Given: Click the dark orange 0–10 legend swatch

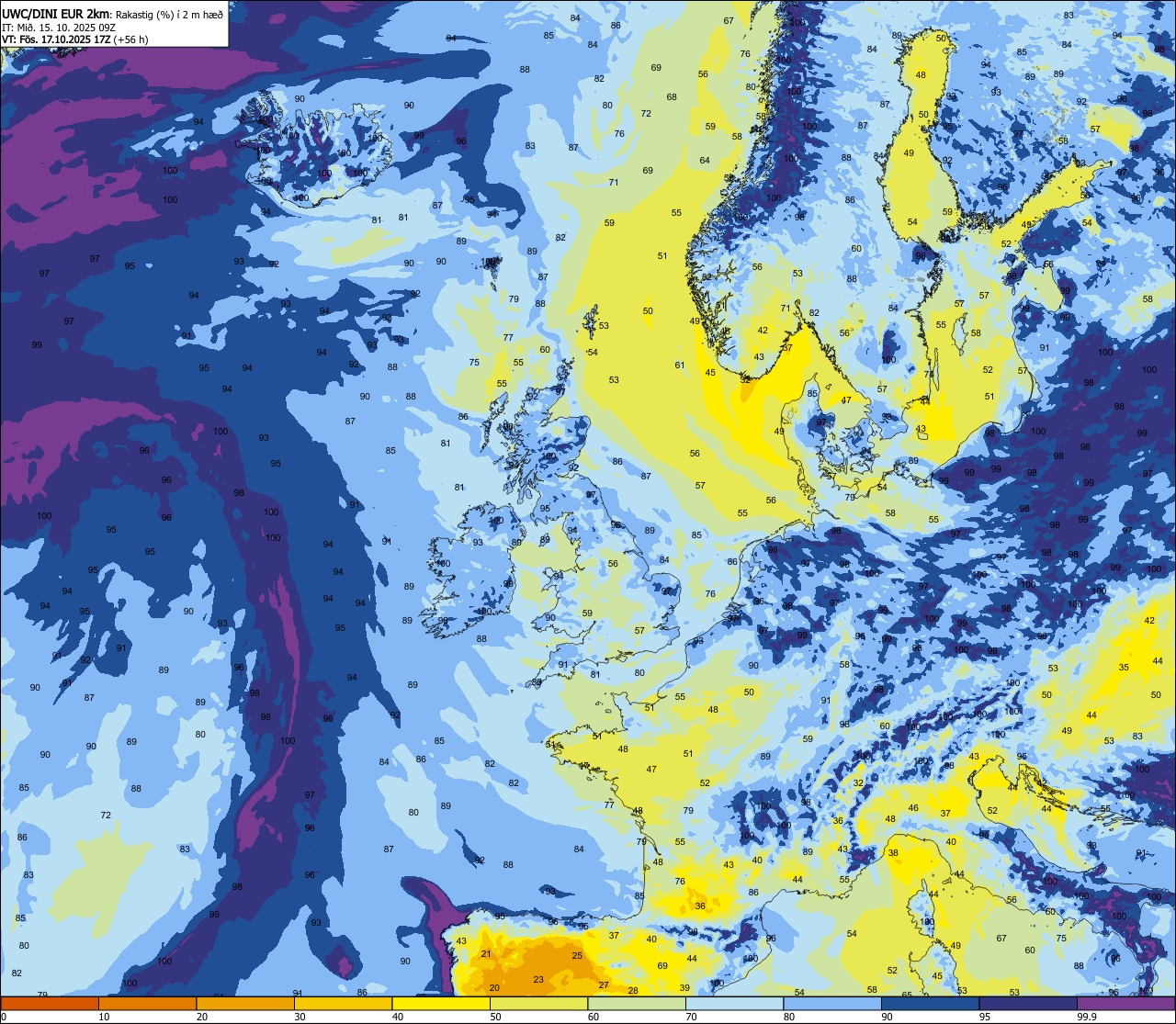Looking at the screenshot, I should coord(50,1003).
